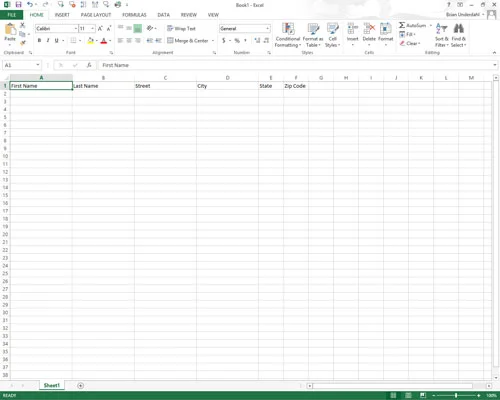Click the Format as Table icon
The height and width of the screenshot is (400, 500).
pyautogui.click(x=313, y=29)
